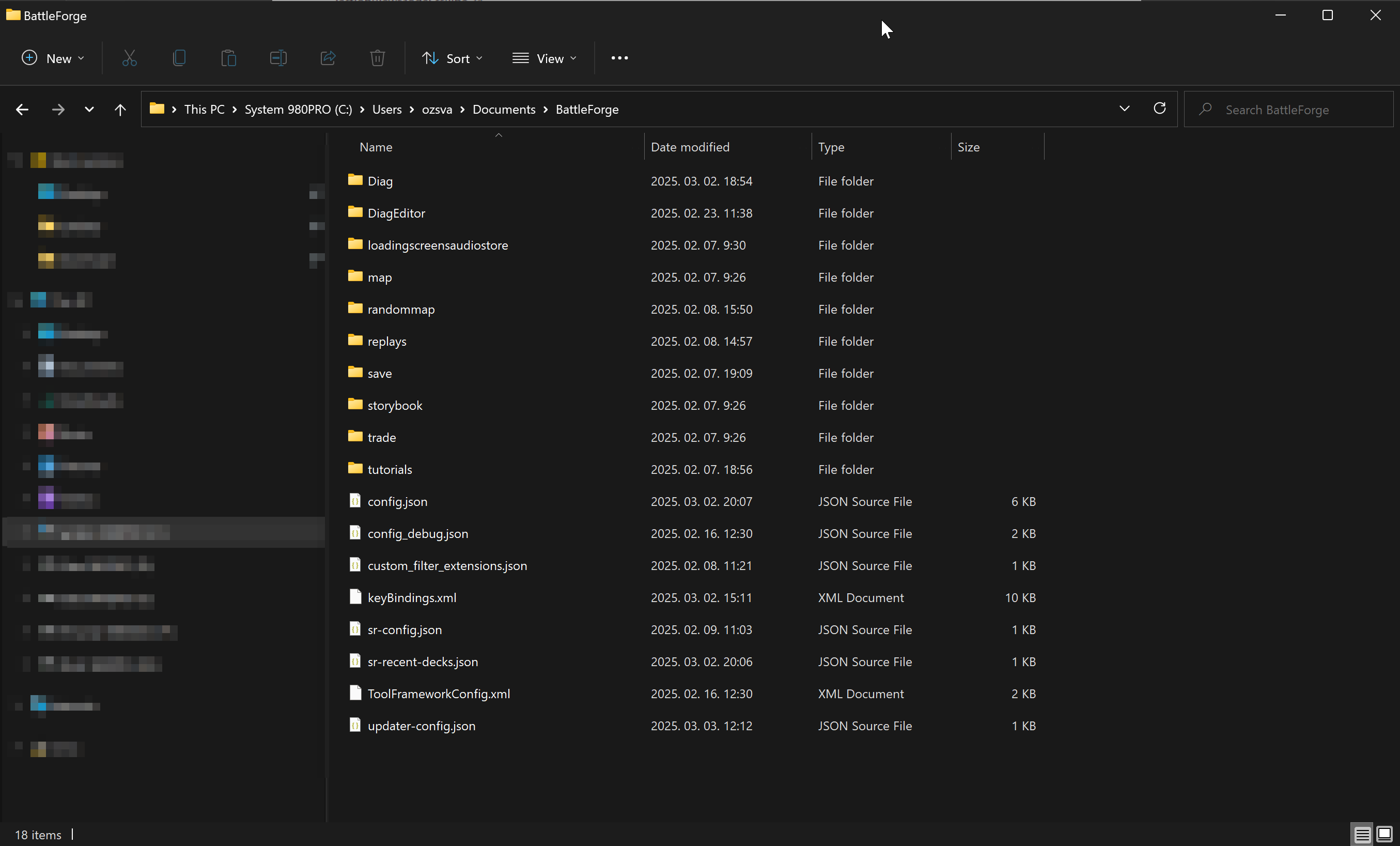Go forward with the right arrow

point(58,109)
